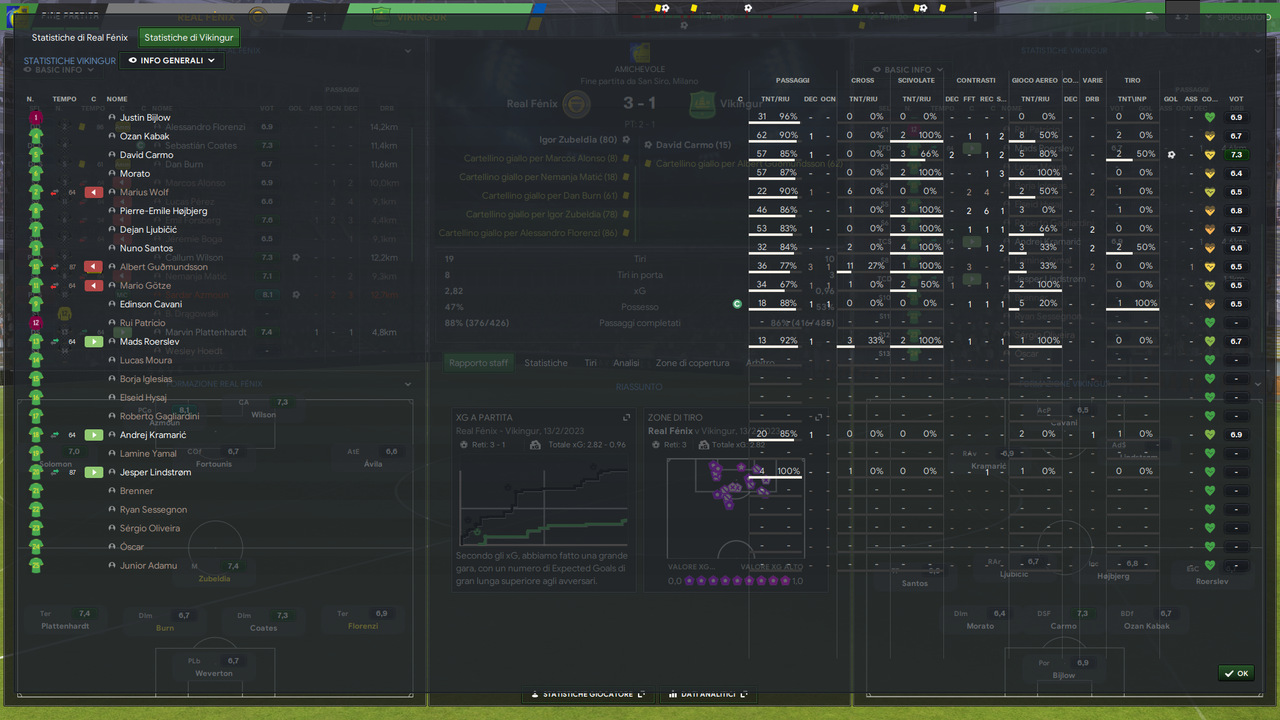1280x720 pixels.
Task: Click the GIOCO AEREO column group header
Action: [x=1035, y=80]
